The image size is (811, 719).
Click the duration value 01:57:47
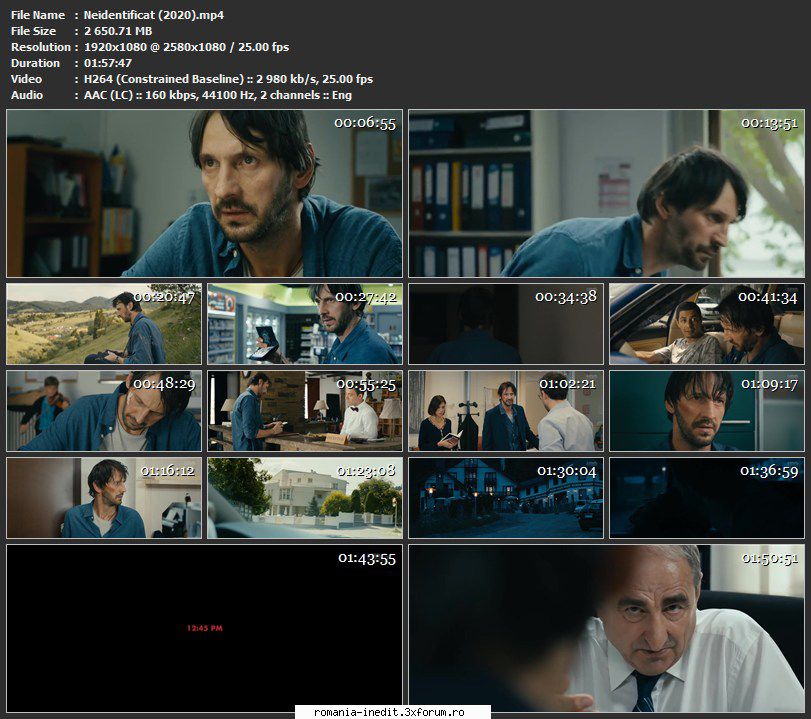(x=108, y=63)
